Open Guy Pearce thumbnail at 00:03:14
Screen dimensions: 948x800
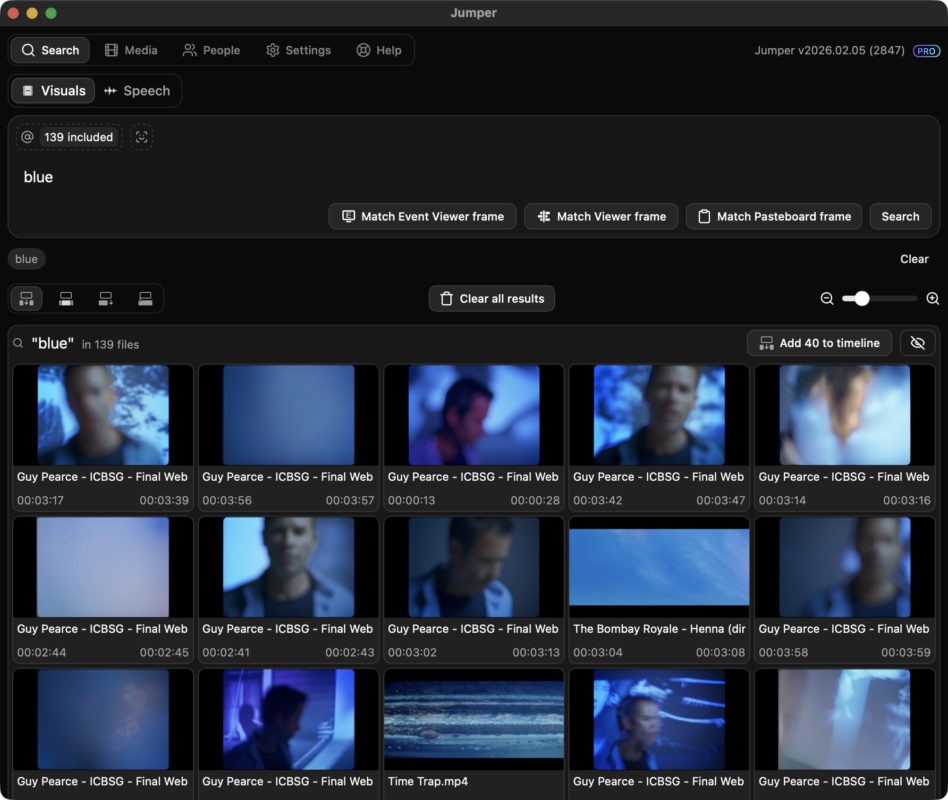[x=845, y=415]
